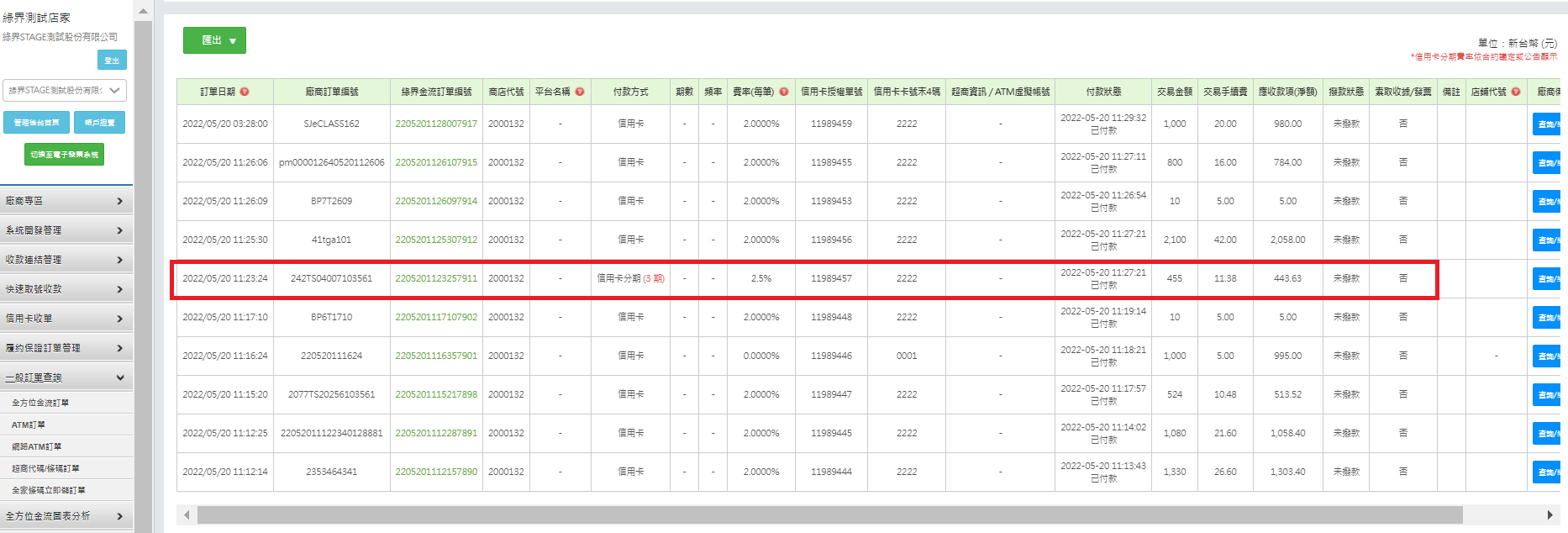This screenshot has height=533, width=1568.
Task: Click the sidebar scrollbar up arrow
Action: point(143,11)
